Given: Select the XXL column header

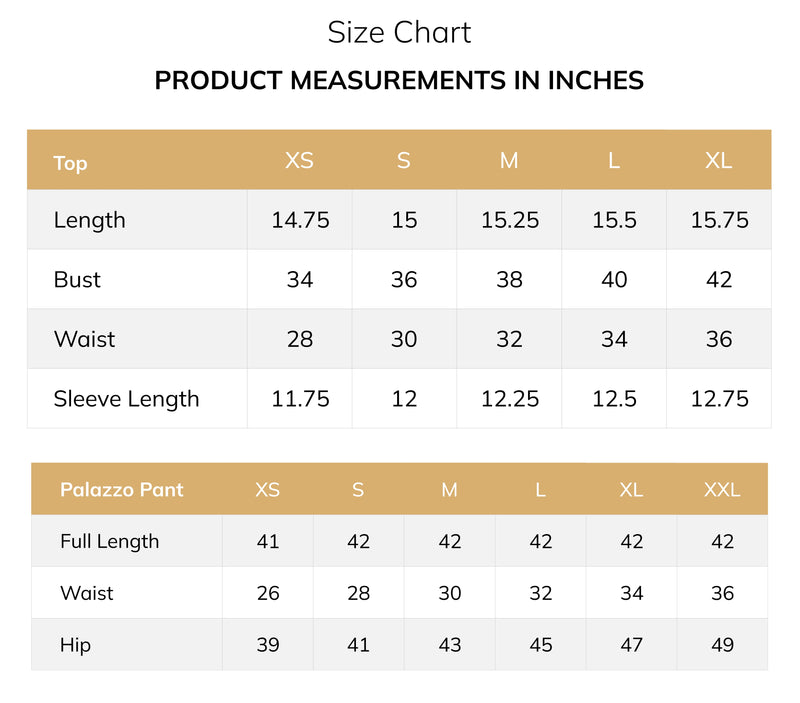Looking at the screenshot, I should pos(722,490).
